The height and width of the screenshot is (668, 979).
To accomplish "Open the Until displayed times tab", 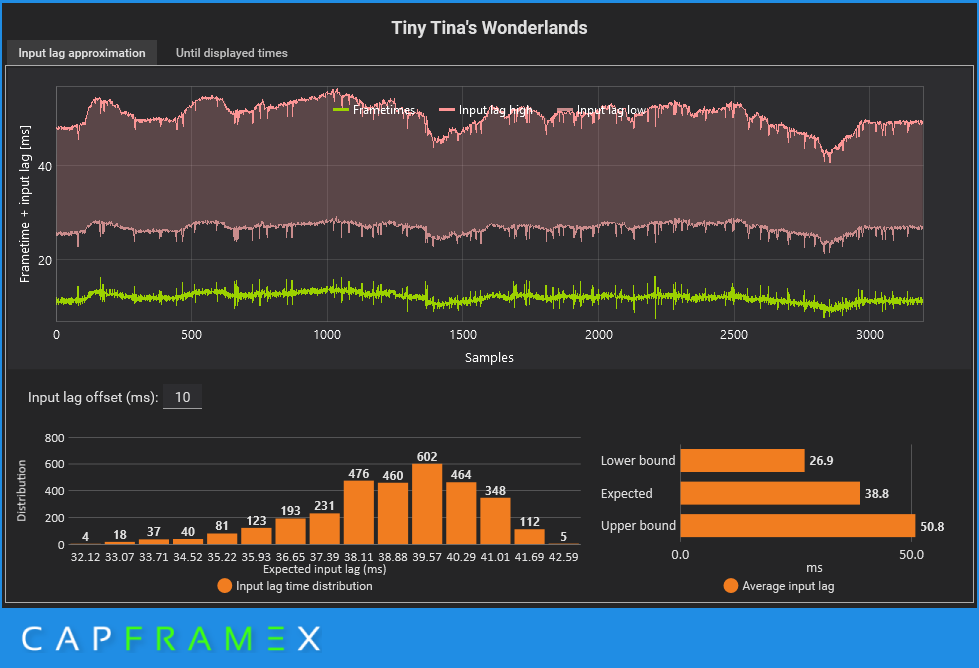I will [232, 53].
